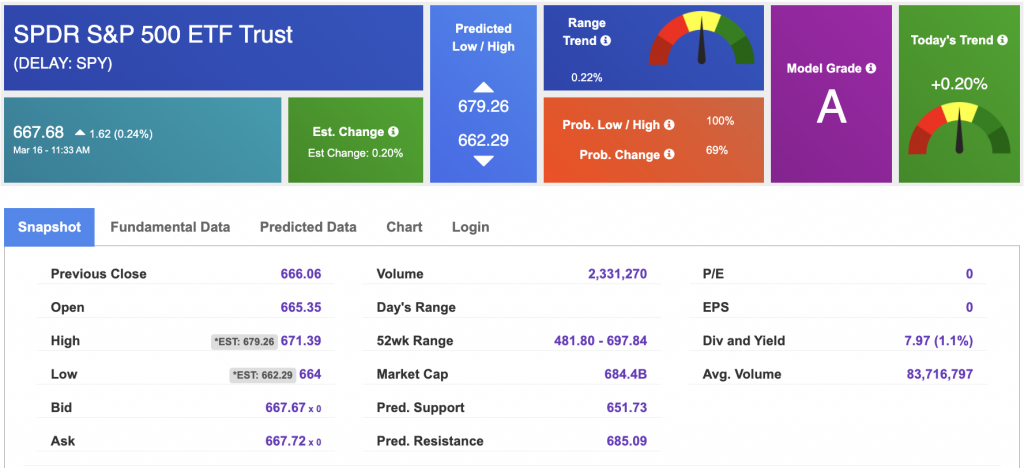Click the Model Grade A letter
1024x468 pixels.
[831, 107]
